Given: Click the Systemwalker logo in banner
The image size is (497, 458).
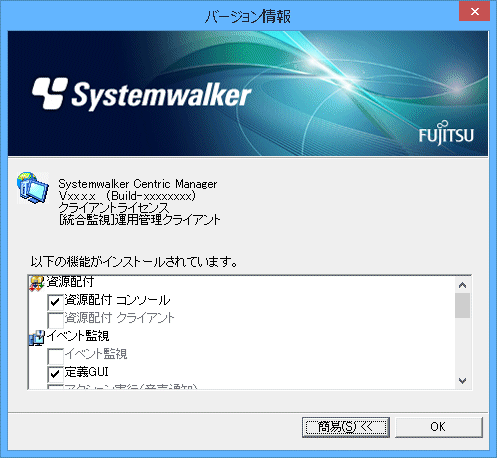Looking at the screenshot, I should tap(141, 94).
